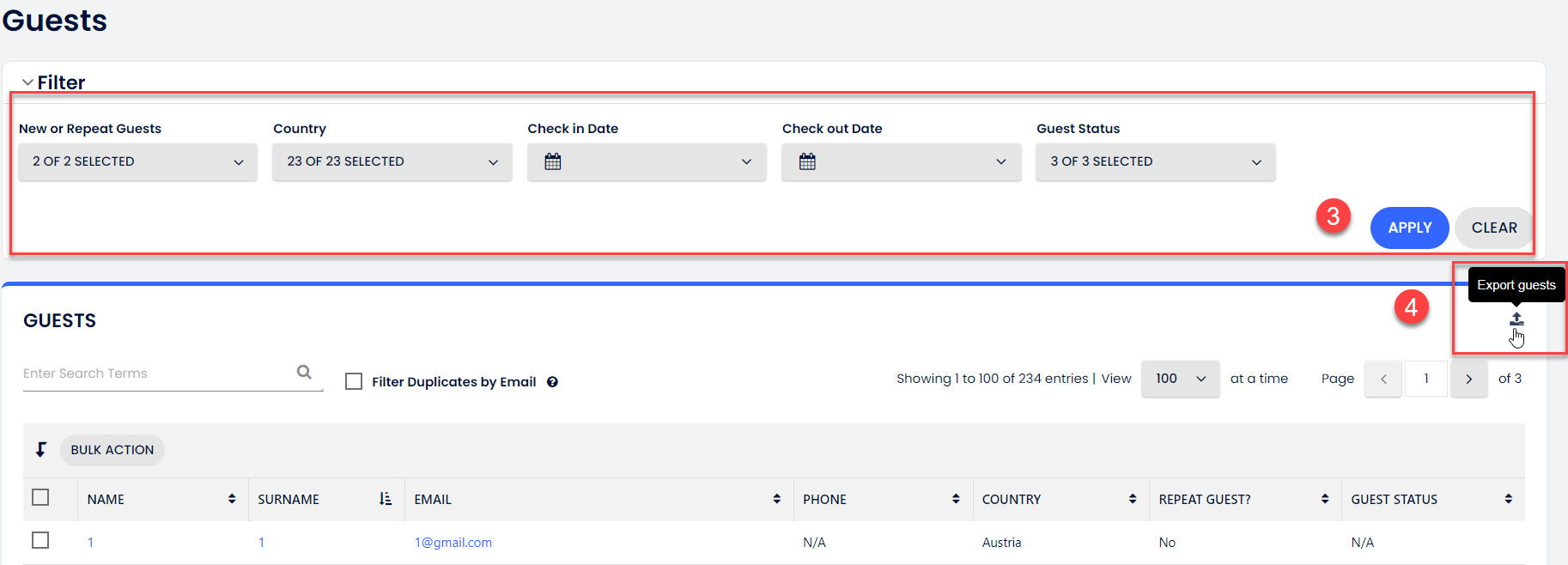Collapse the Filter section chevron
1568x565 pixels.
(28, 82)
